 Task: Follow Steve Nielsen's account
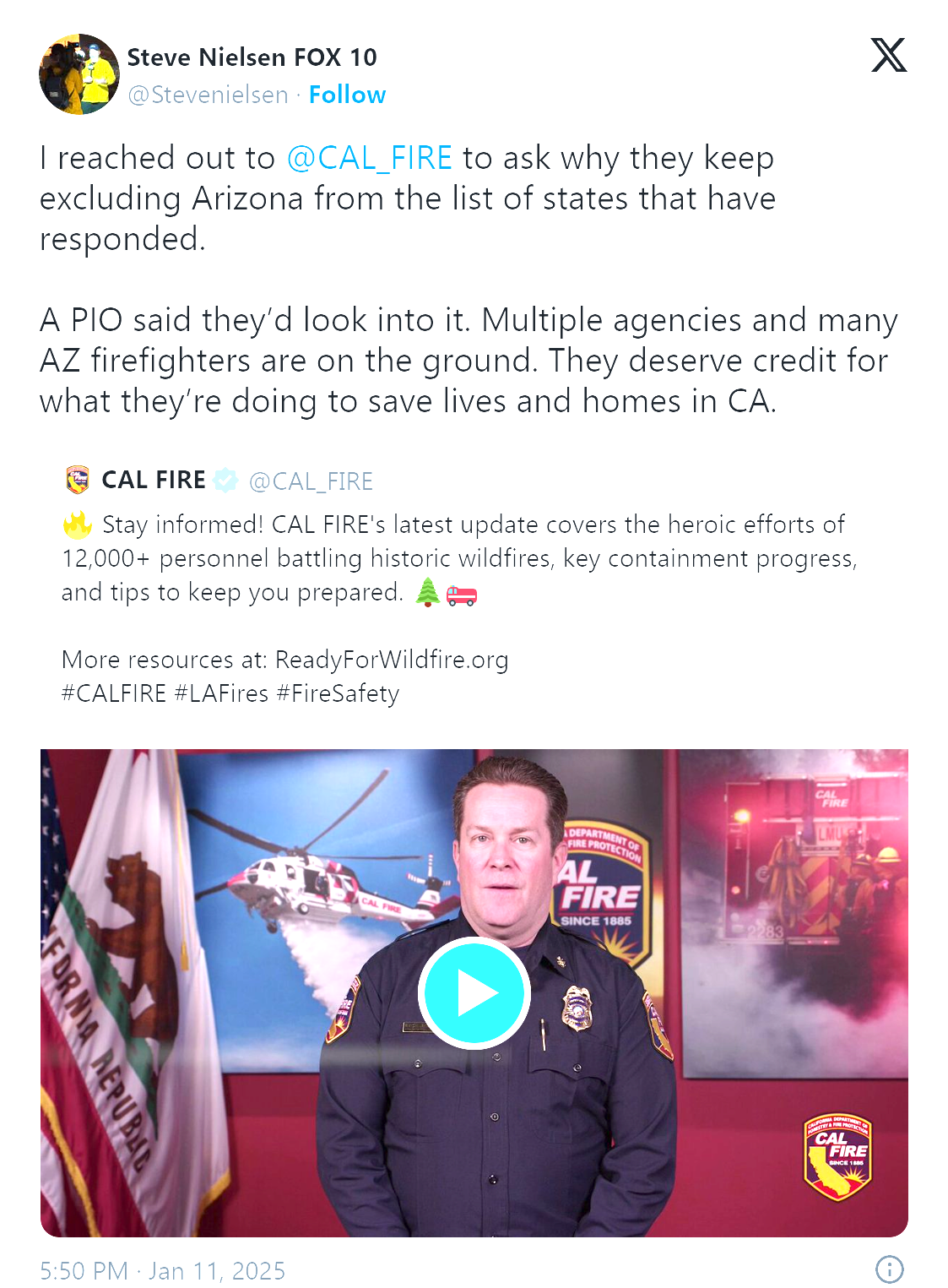tap(347, 95)
